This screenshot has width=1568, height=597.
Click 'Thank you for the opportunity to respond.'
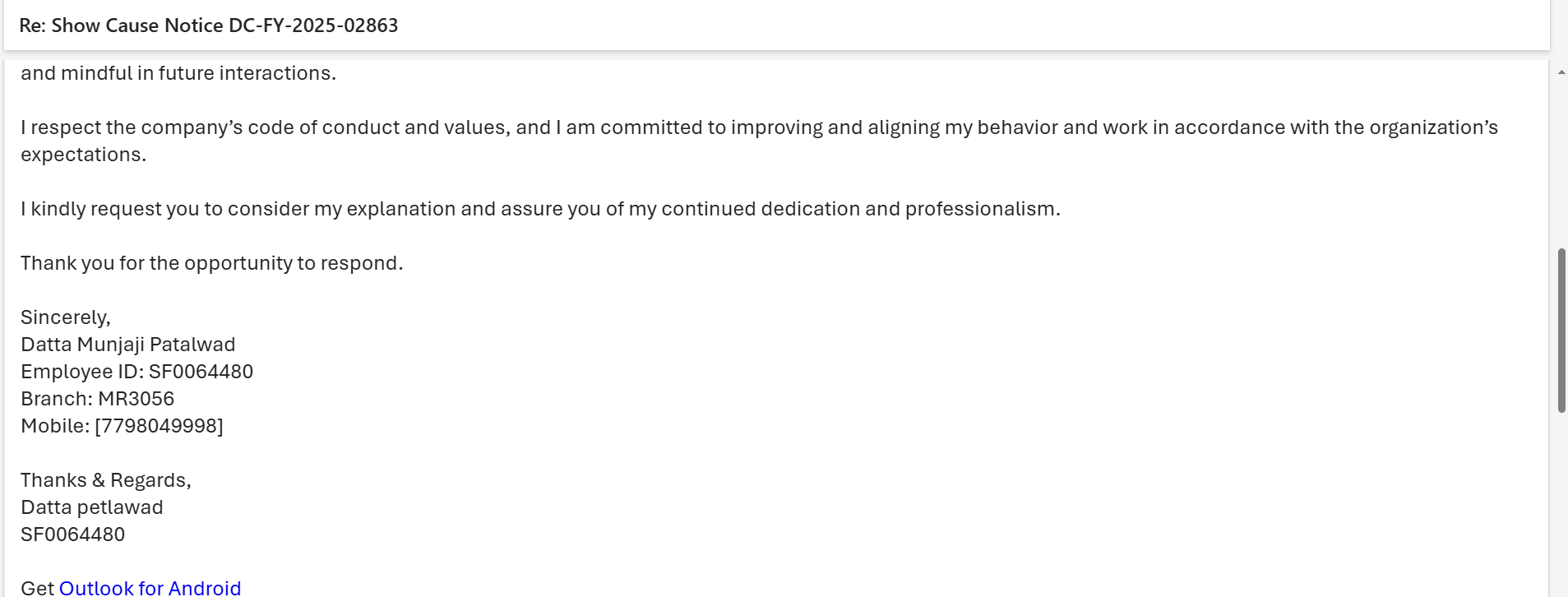point(211,263)
